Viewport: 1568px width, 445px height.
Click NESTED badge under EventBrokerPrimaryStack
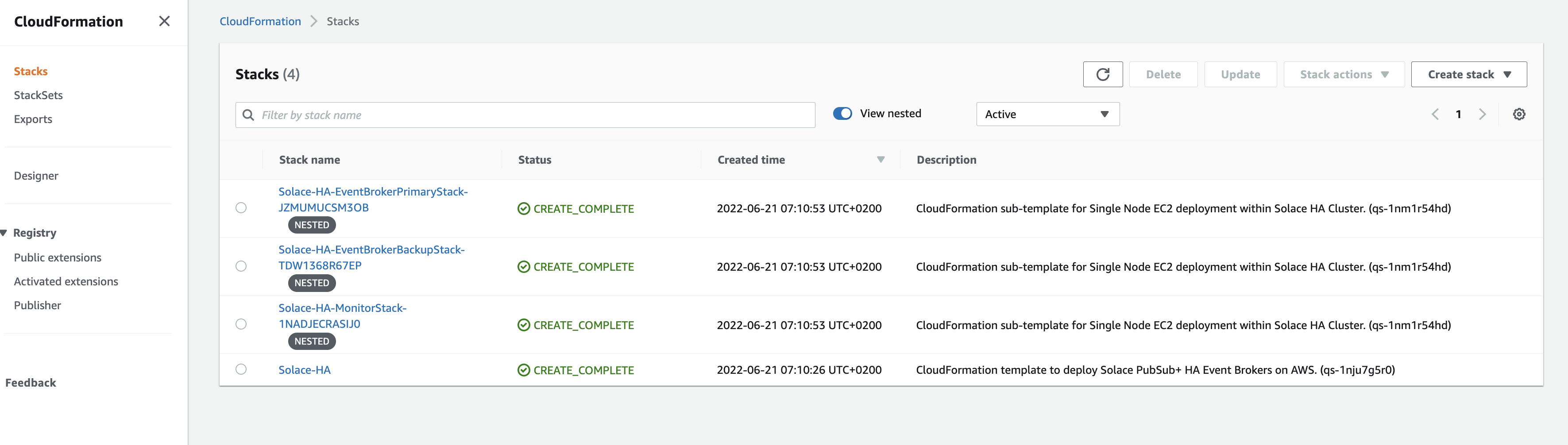(x=312, y=225)
